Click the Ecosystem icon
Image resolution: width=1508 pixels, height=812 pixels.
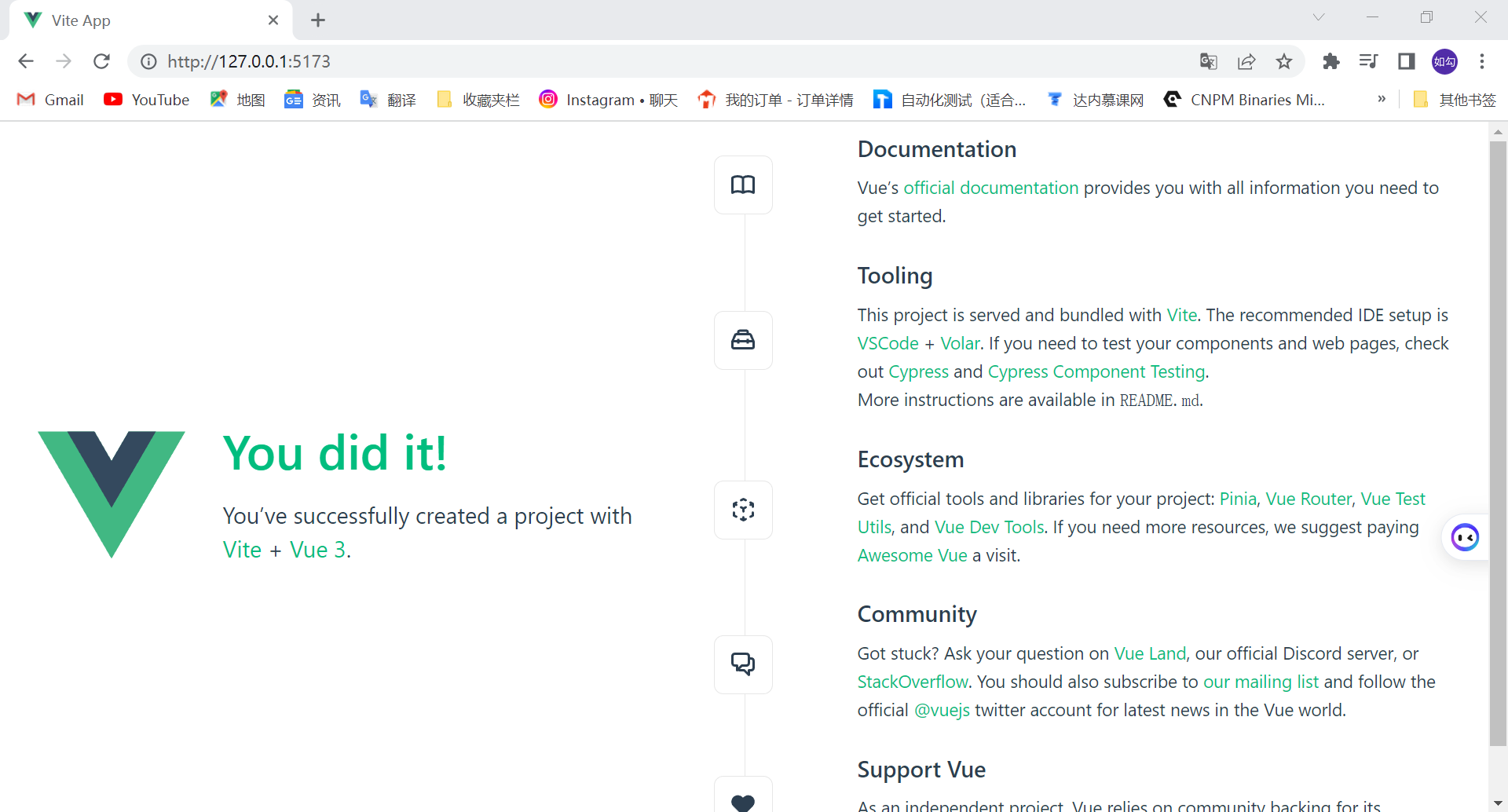(743, 510)
